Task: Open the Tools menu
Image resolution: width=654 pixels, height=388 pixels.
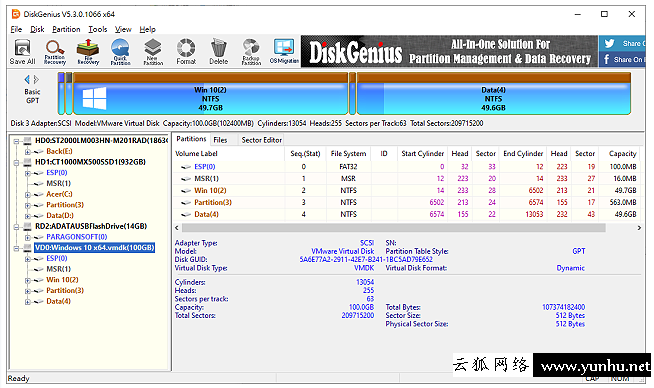Action: [98, 29]
